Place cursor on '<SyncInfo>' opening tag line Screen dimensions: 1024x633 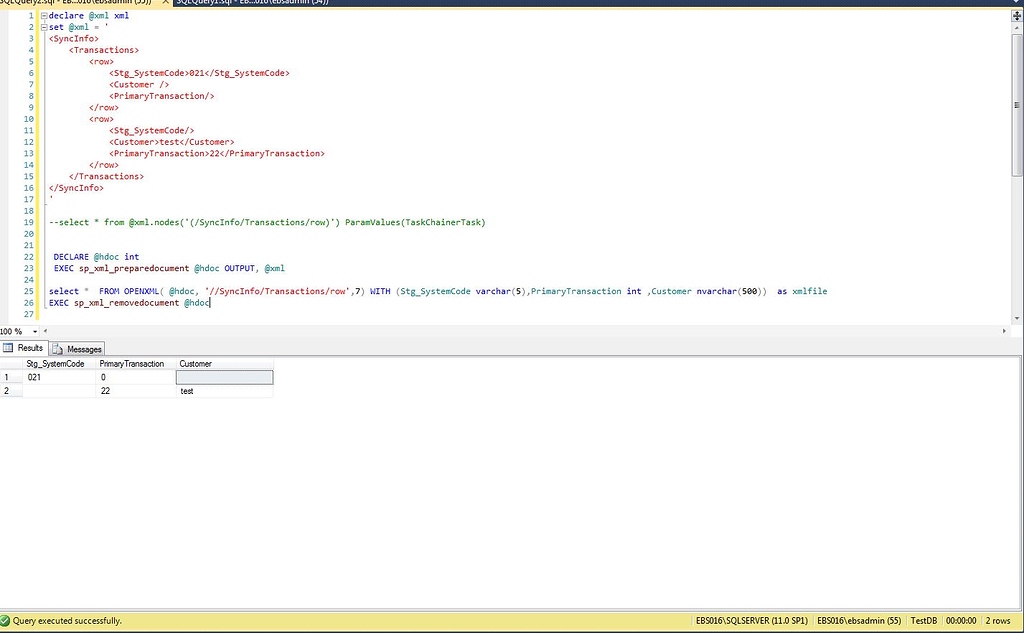click(x=74, y=39)
